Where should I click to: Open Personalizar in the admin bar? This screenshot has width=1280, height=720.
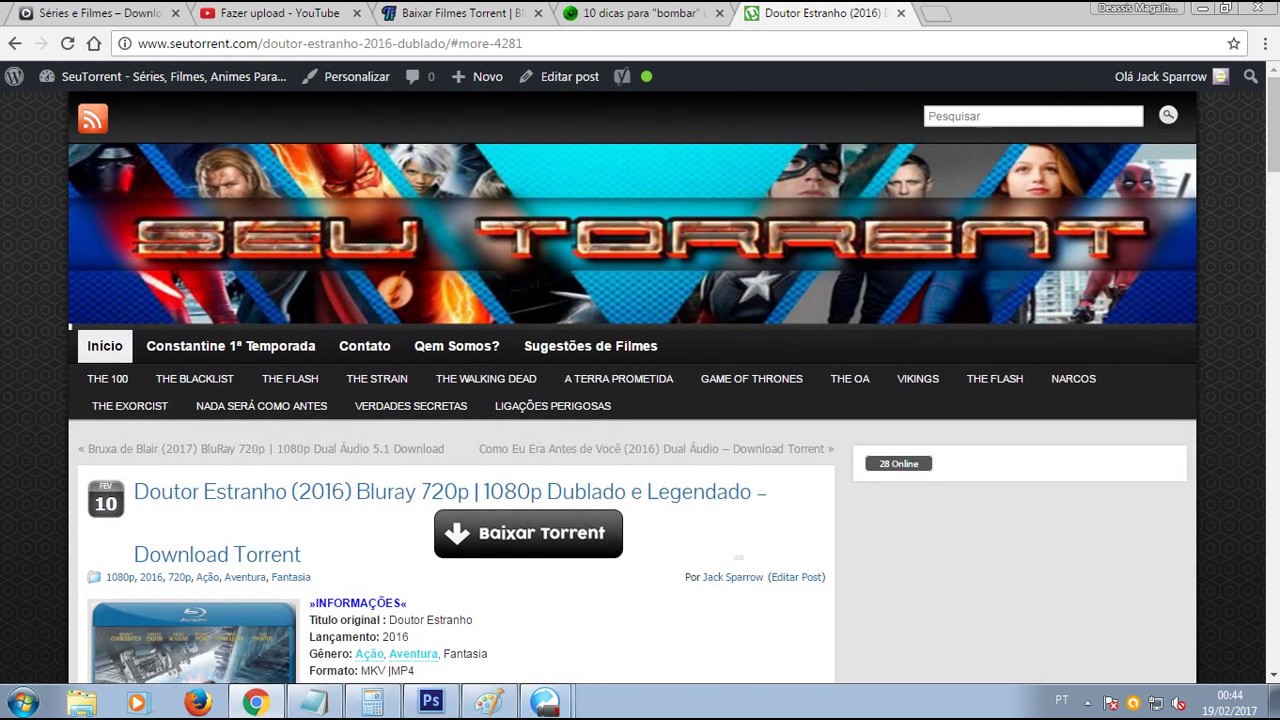pos(346,76)
